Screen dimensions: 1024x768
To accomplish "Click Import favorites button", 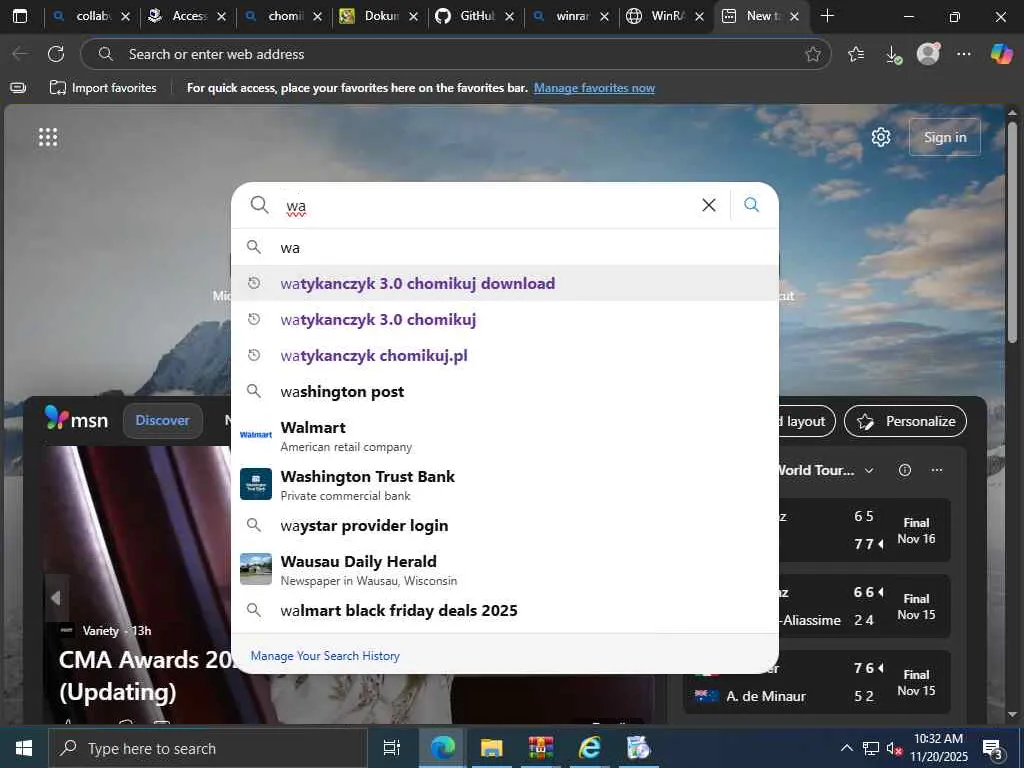I will click(x=103, y=88).
